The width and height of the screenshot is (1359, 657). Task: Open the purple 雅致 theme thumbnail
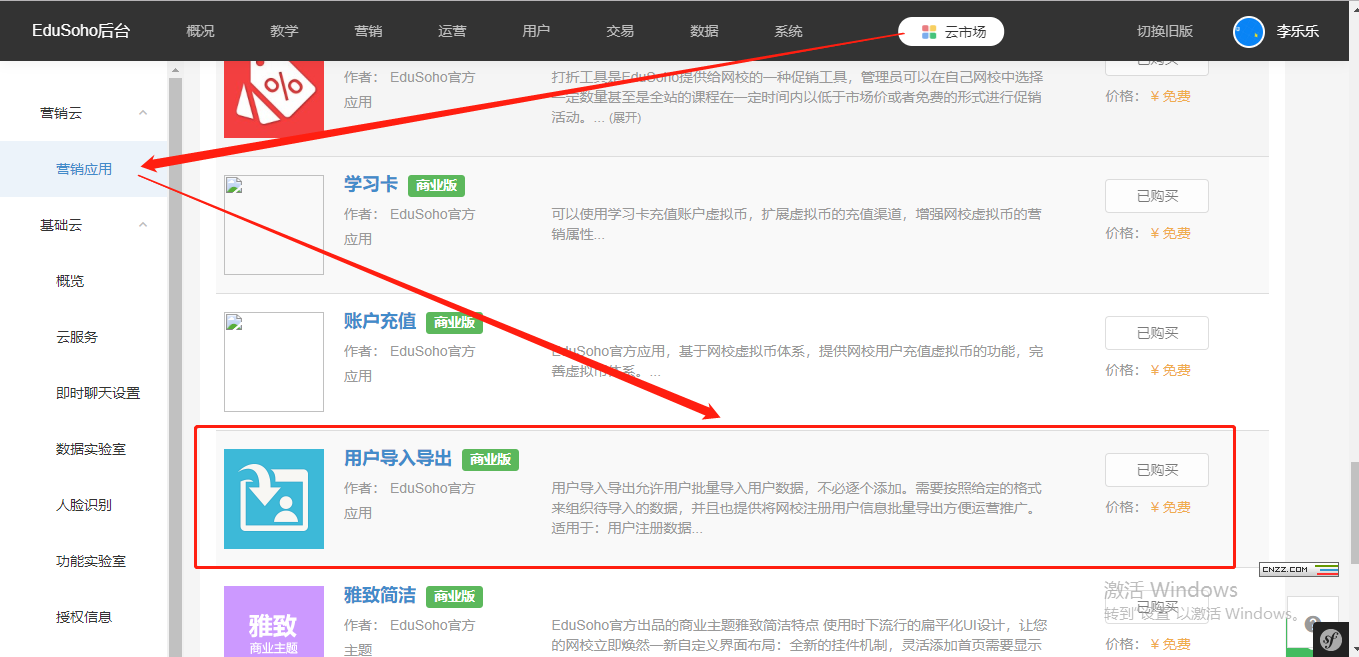click(x=274, y=621)
